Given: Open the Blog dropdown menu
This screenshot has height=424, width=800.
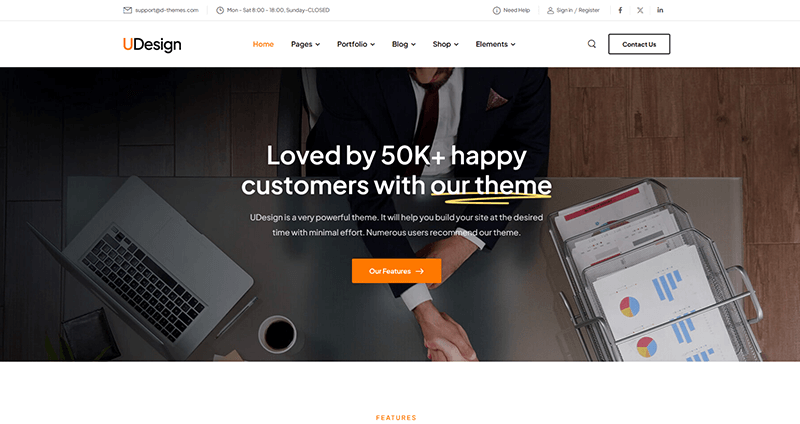Looking at the screenshot, I should (x=404, y=44).
